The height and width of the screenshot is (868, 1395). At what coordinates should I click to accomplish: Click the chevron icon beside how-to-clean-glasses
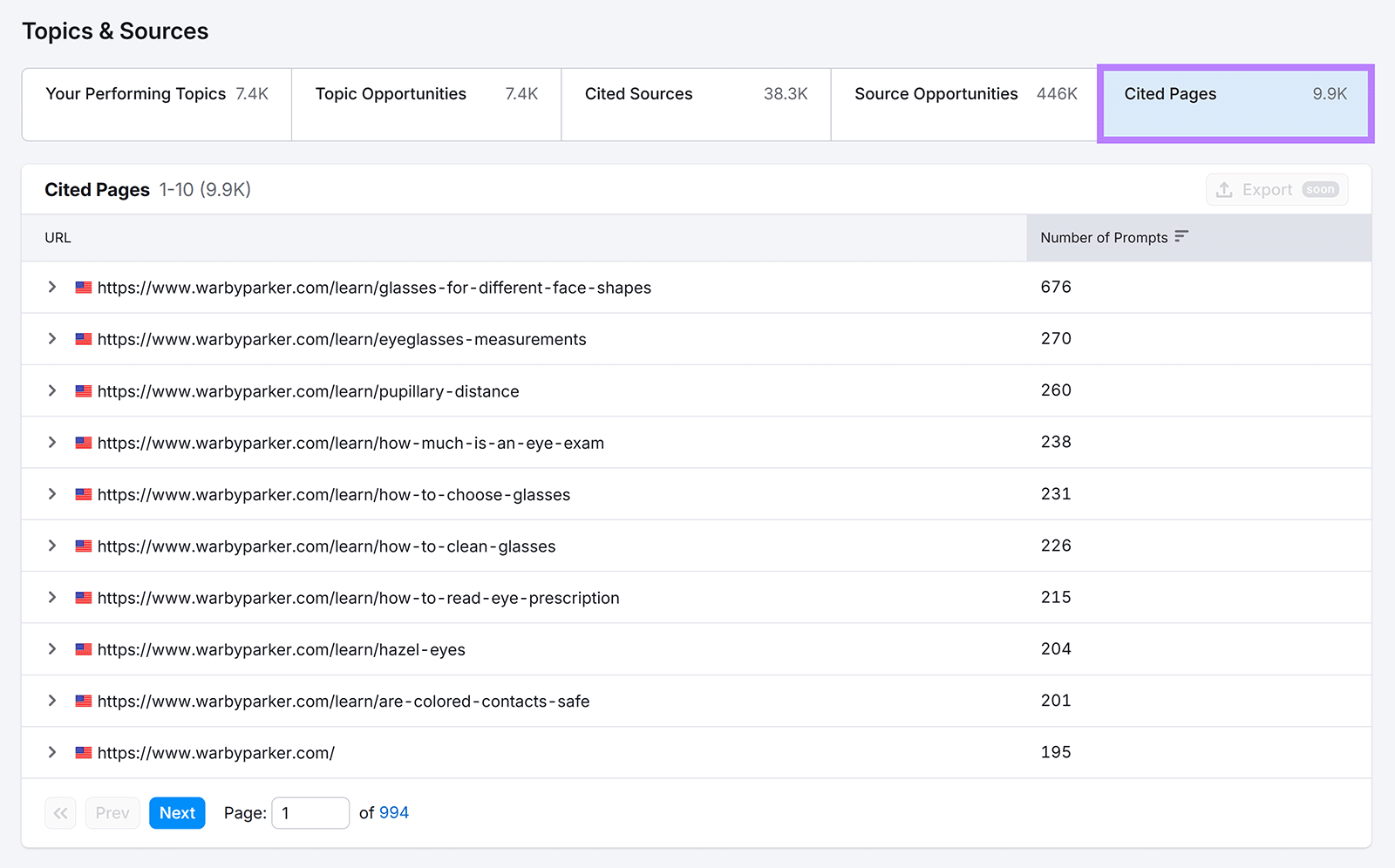point(51,546)
